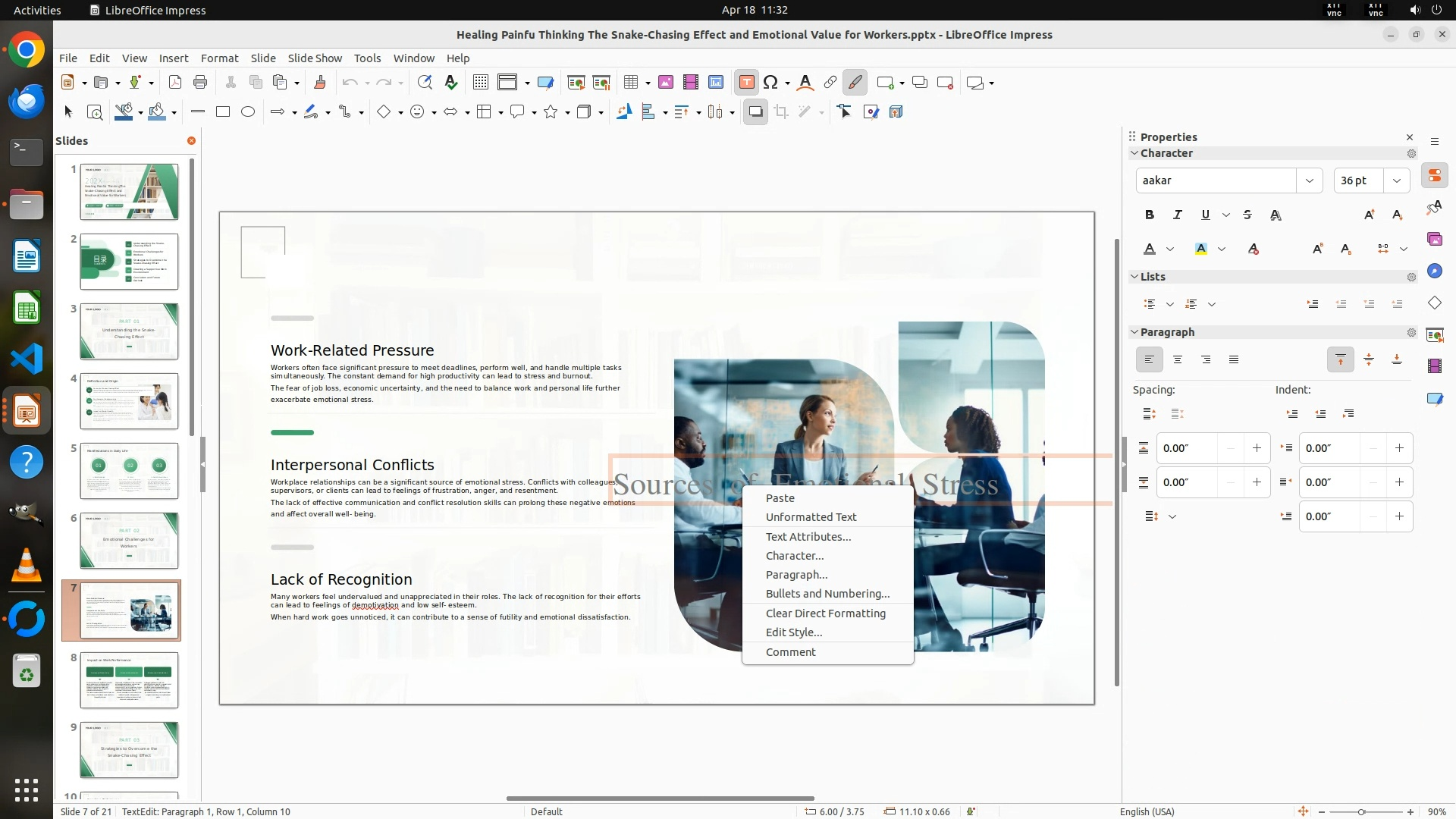
Task: Select slide 8 thumbnail
Action: [129, 680]
